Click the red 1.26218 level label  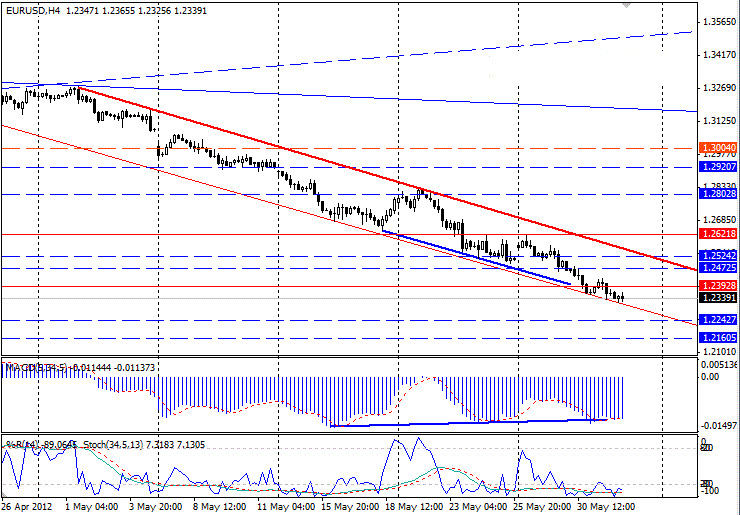pos(718,234)
